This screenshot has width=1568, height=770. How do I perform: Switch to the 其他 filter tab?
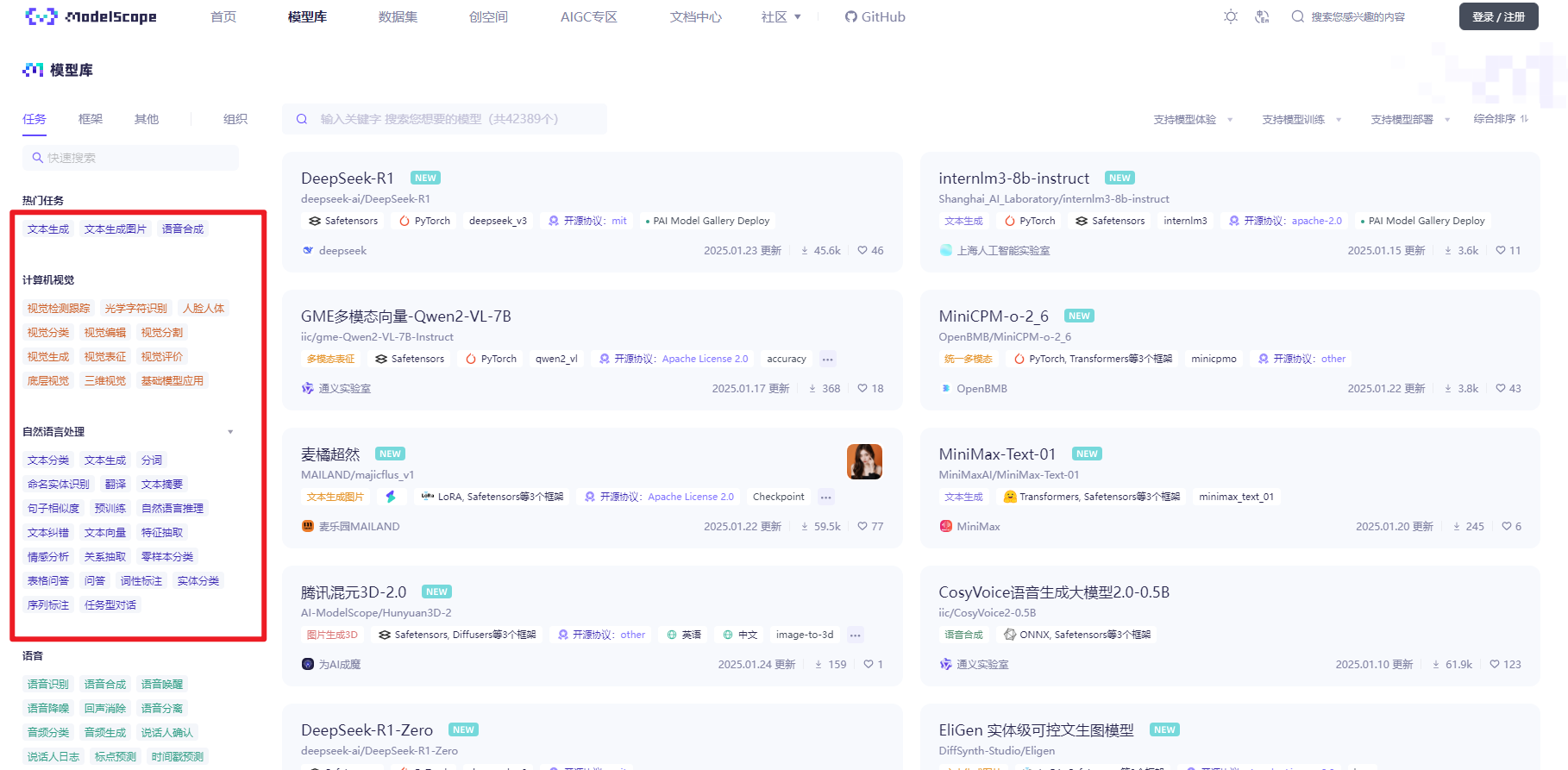[147, 119]
